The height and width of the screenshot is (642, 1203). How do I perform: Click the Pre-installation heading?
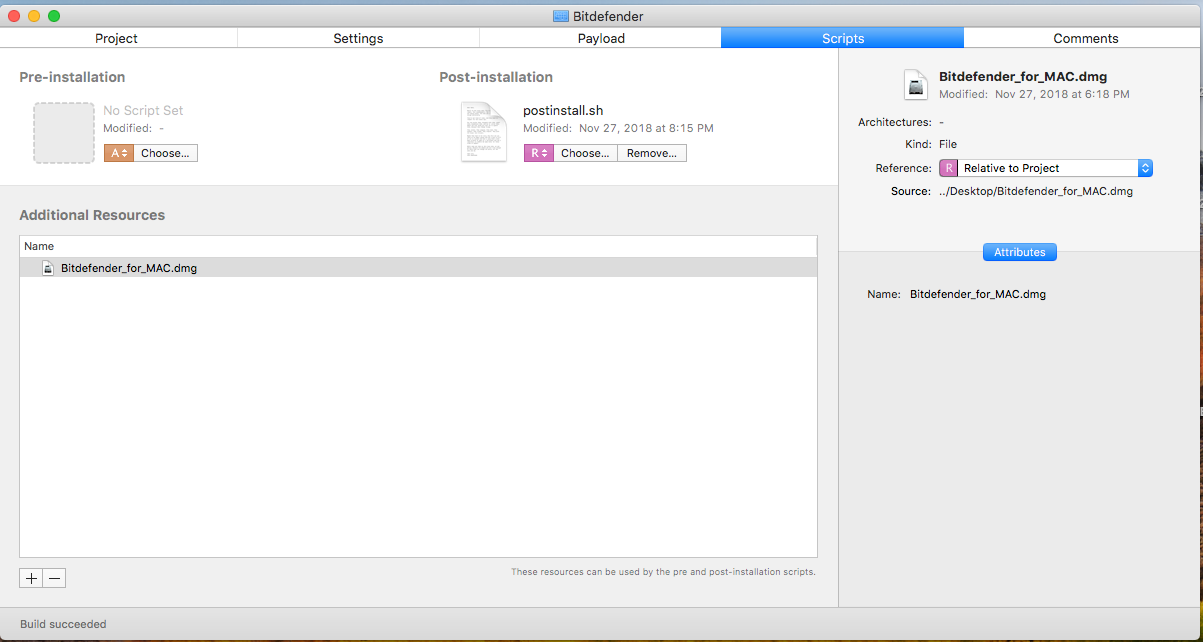pos(72,77)
